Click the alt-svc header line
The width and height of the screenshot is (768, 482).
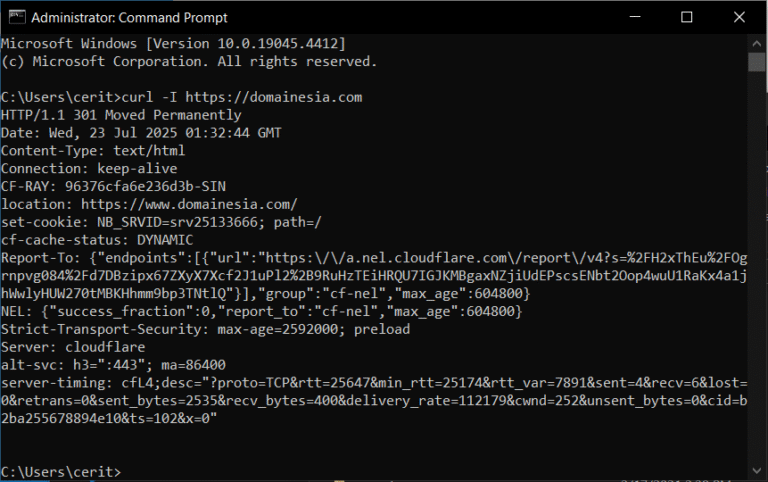pos(113,362)
